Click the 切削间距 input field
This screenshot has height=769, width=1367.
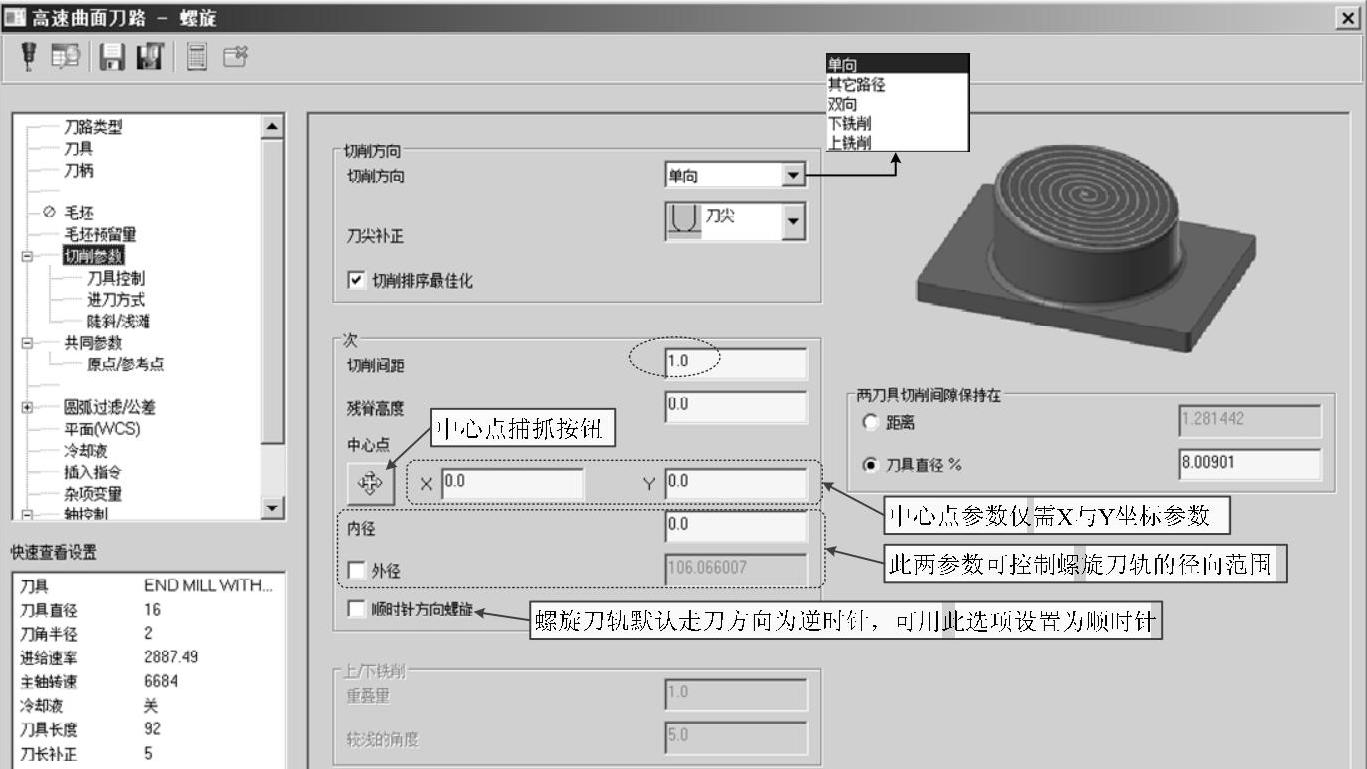(x=735, y=363)
